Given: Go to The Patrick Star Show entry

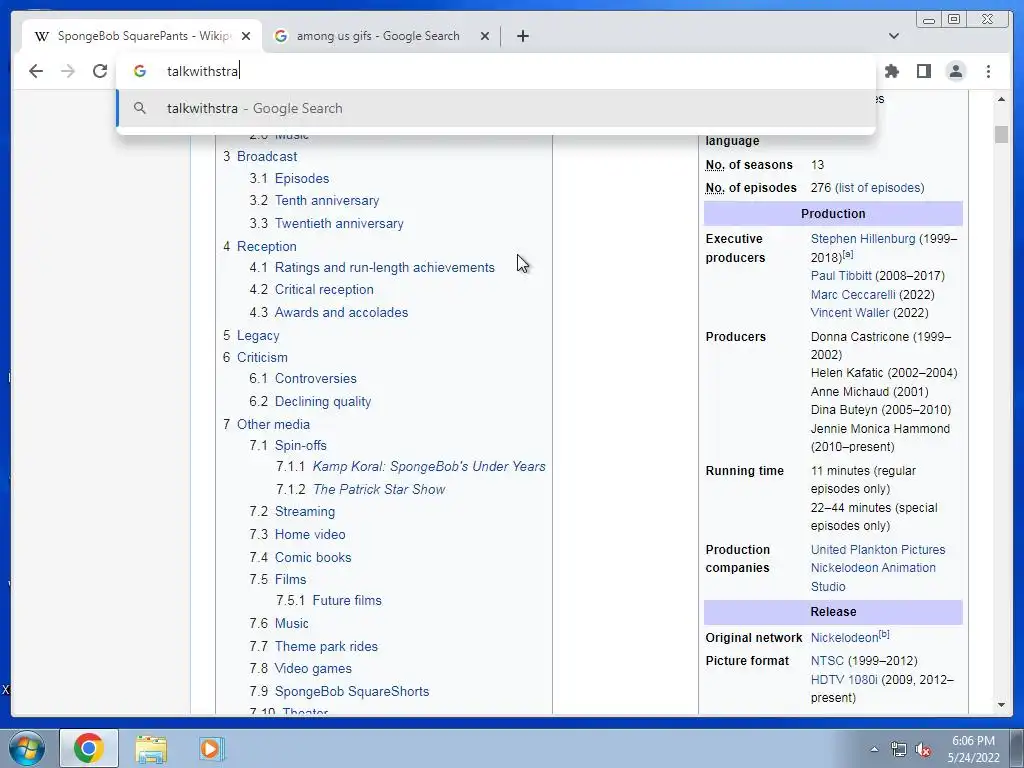Looking at the screenshot, I should (379, 489).
